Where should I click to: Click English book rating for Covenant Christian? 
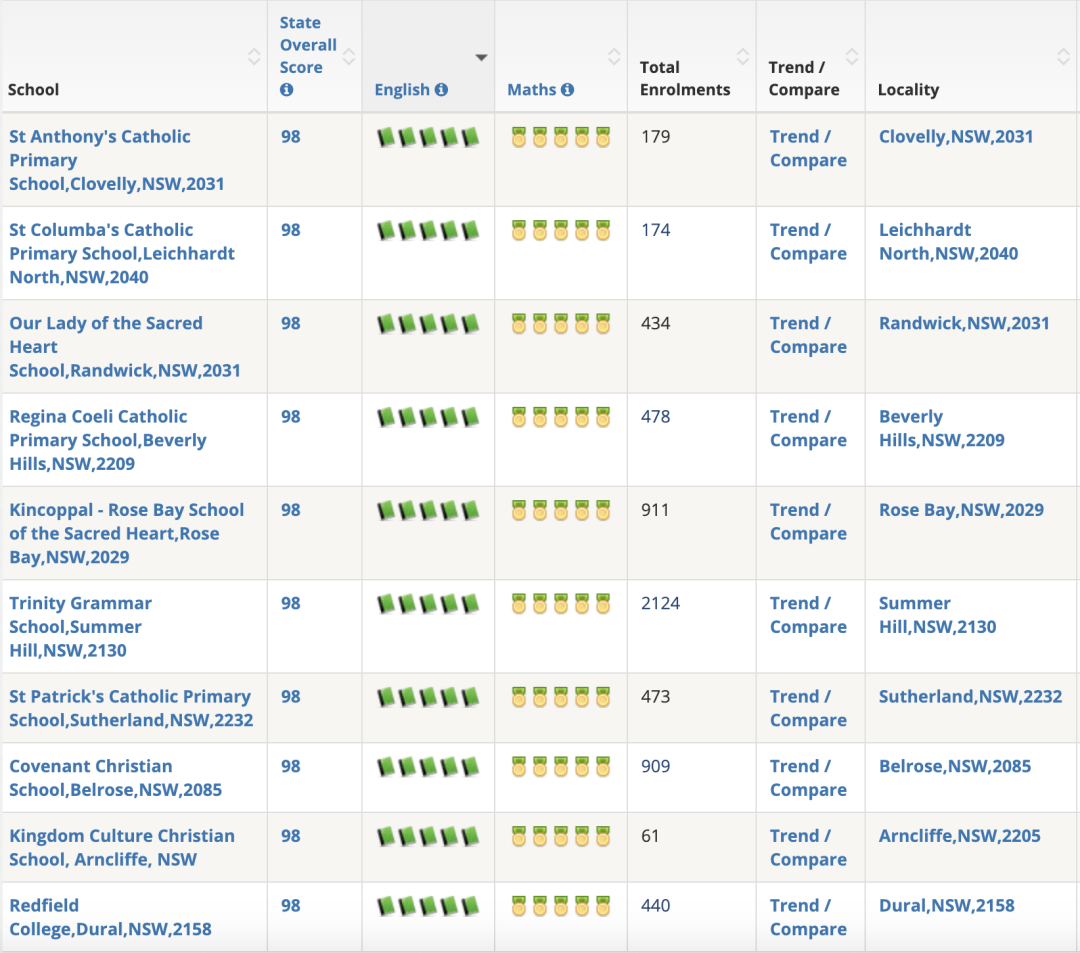(428, 766)
